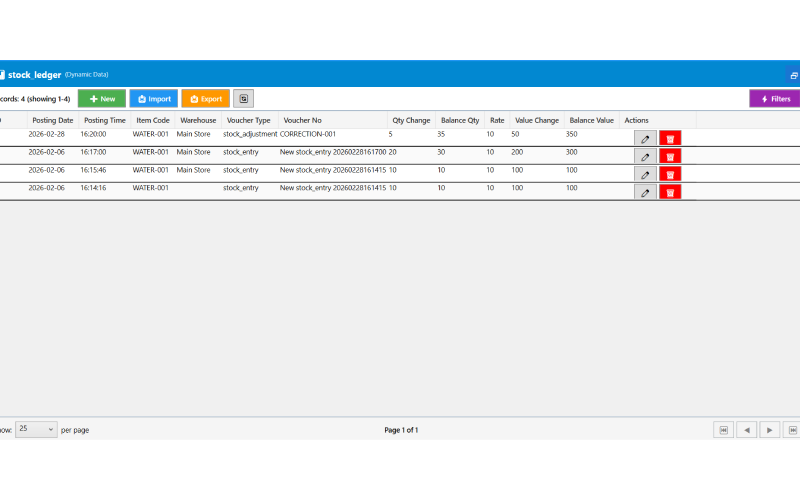800x500 pixels.
Task: Jump to the first page button
Action: [x=723, y=430]
